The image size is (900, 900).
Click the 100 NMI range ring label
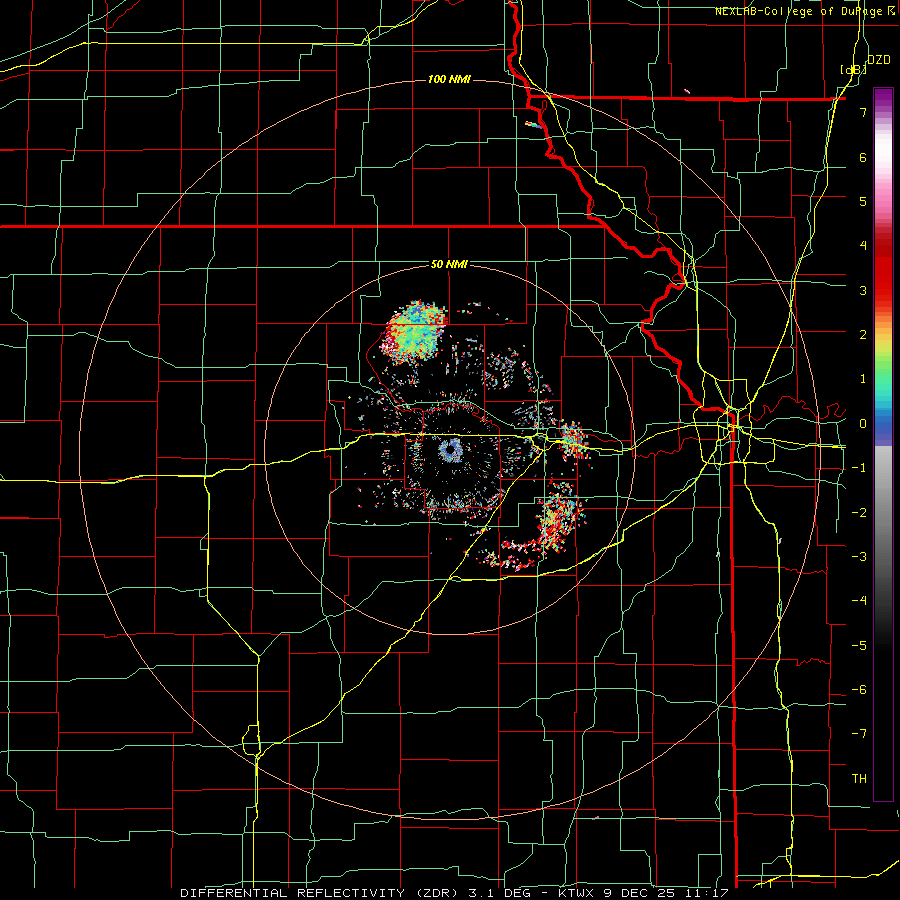tap(449, 79)
